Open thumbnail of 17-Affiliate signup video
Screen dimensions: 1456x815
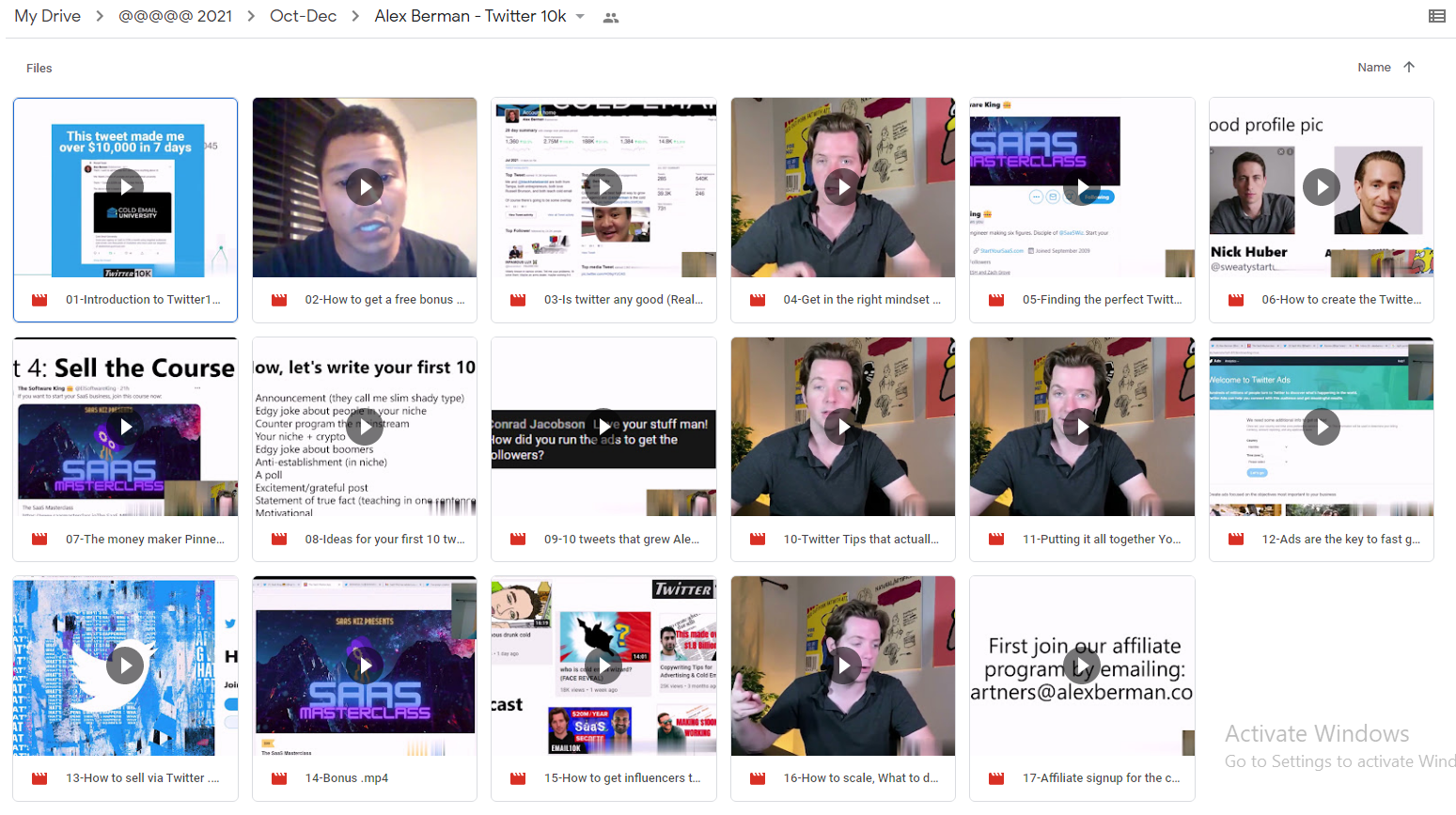click(x=1082, y=666)
